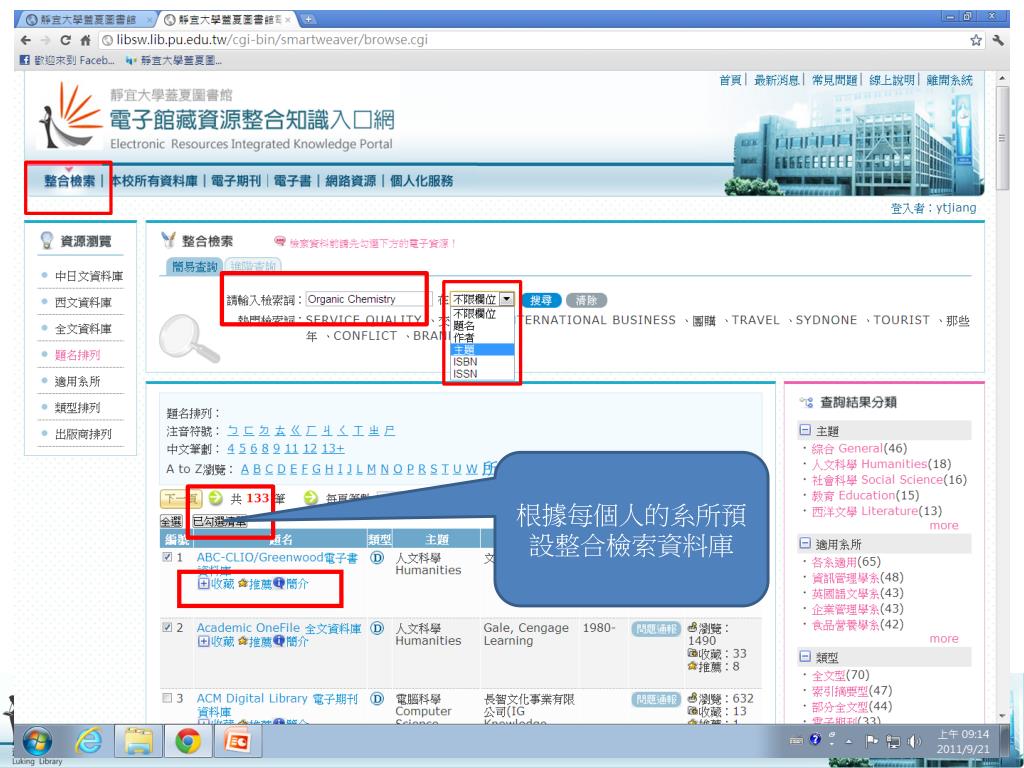
Task: Open 本校所有資料庫 navigation item
Action: (153, 181)
